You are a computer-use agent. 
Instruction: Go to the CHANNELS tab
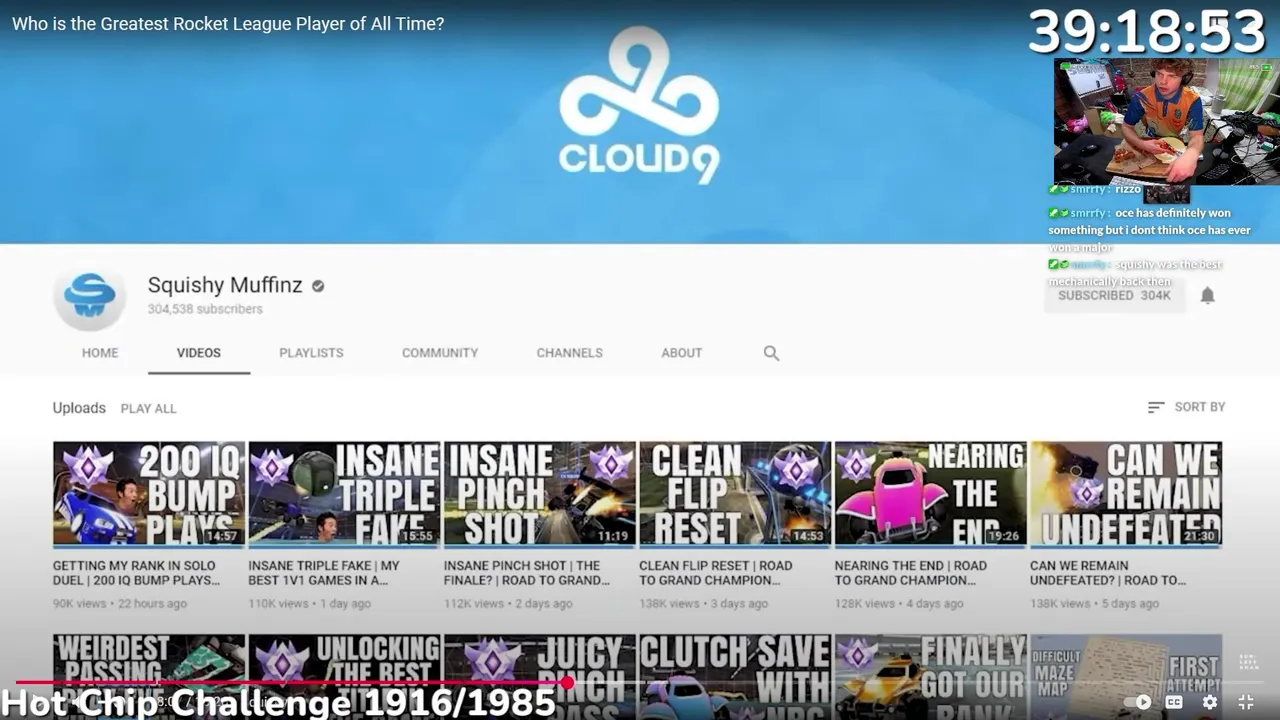(569, 353)
